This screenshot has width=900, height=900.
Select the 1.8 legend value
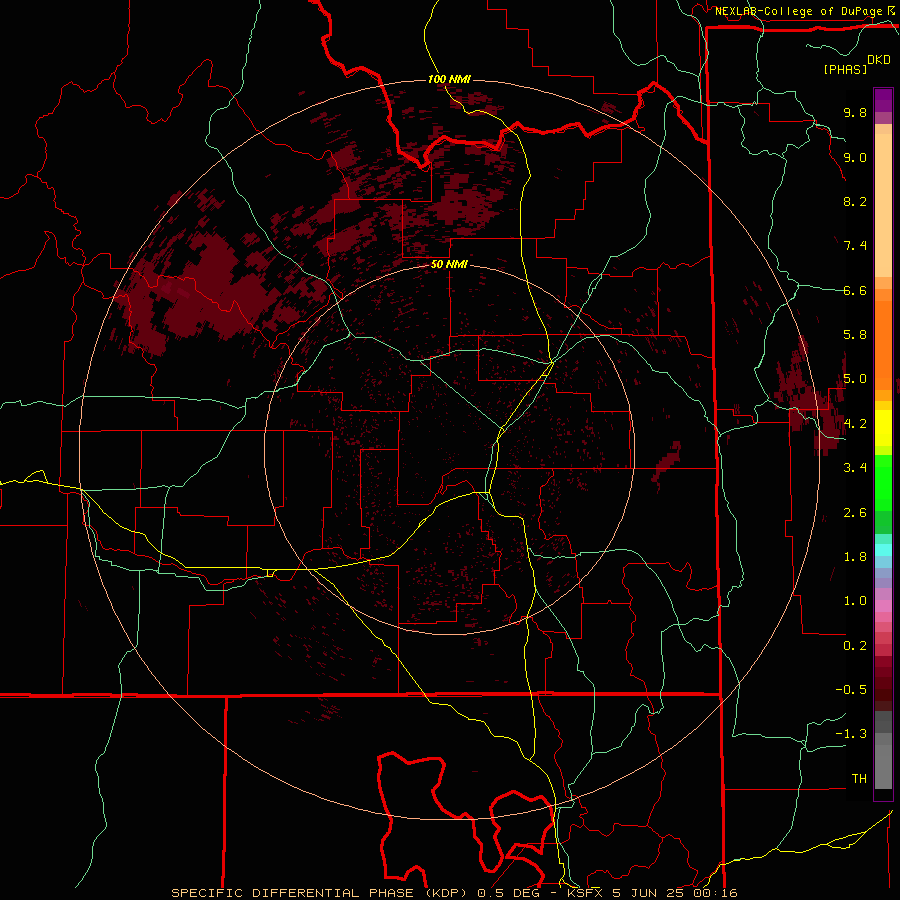click(855, 557)
